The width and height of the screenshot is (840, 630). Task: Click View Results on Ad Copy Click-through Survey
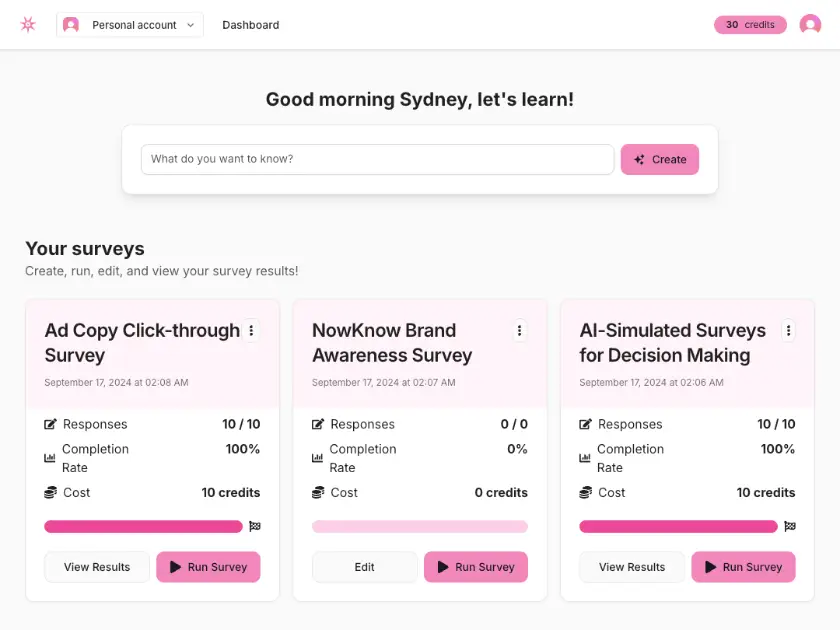tap(96, 567)
